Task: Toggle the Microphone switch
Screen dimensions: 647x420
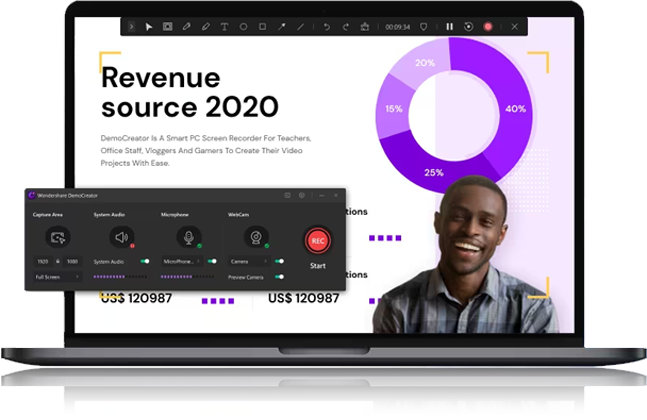Action: coord(212,261)
